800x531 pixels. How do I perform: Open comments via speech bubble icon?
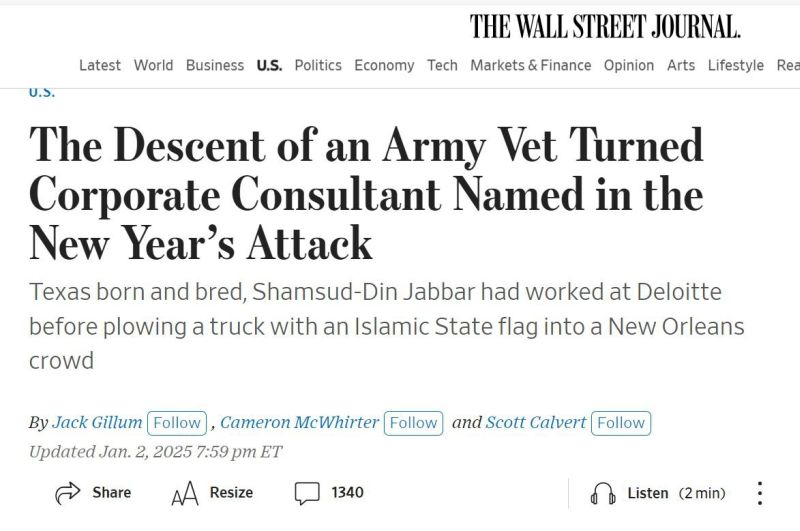coord(307,493)
